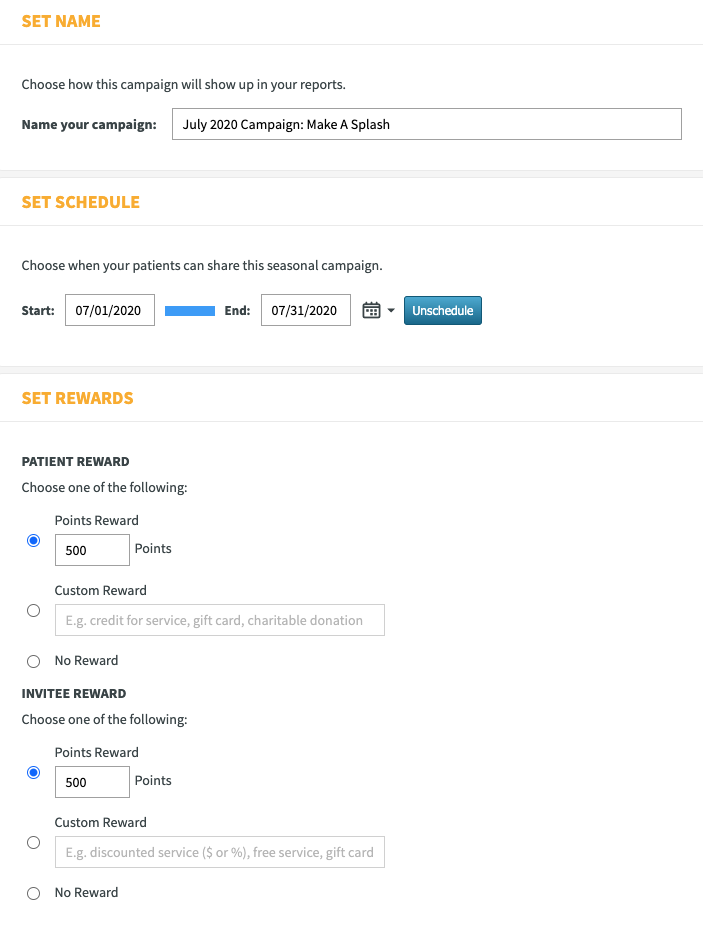Choose Invitee Reward Custom Reward radio button
The height and width of the screenshot is (927, 703).
tap(34, 842)
